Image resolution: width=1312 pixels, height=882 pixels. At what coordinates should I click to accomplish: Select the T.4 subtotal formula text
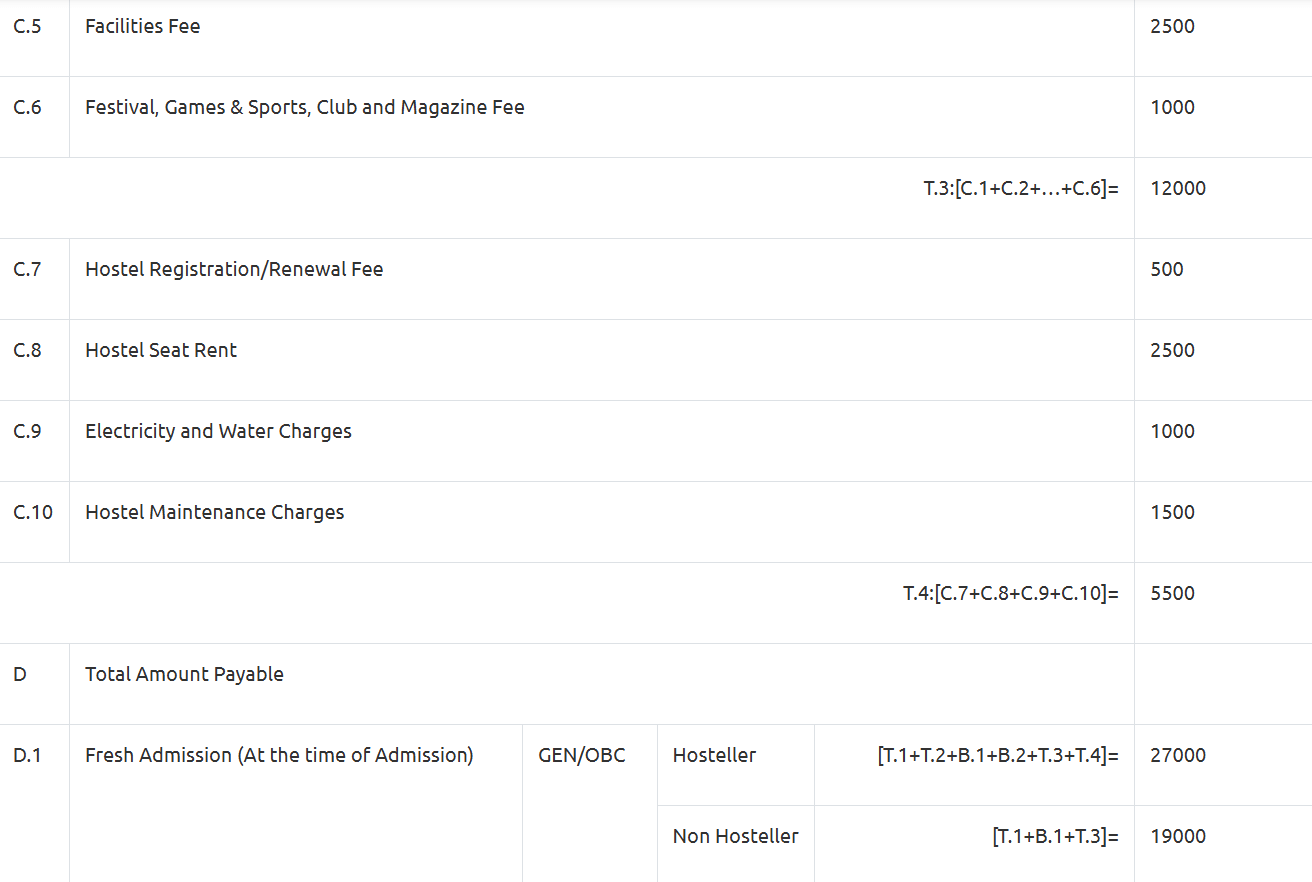tap(1010, 594)
